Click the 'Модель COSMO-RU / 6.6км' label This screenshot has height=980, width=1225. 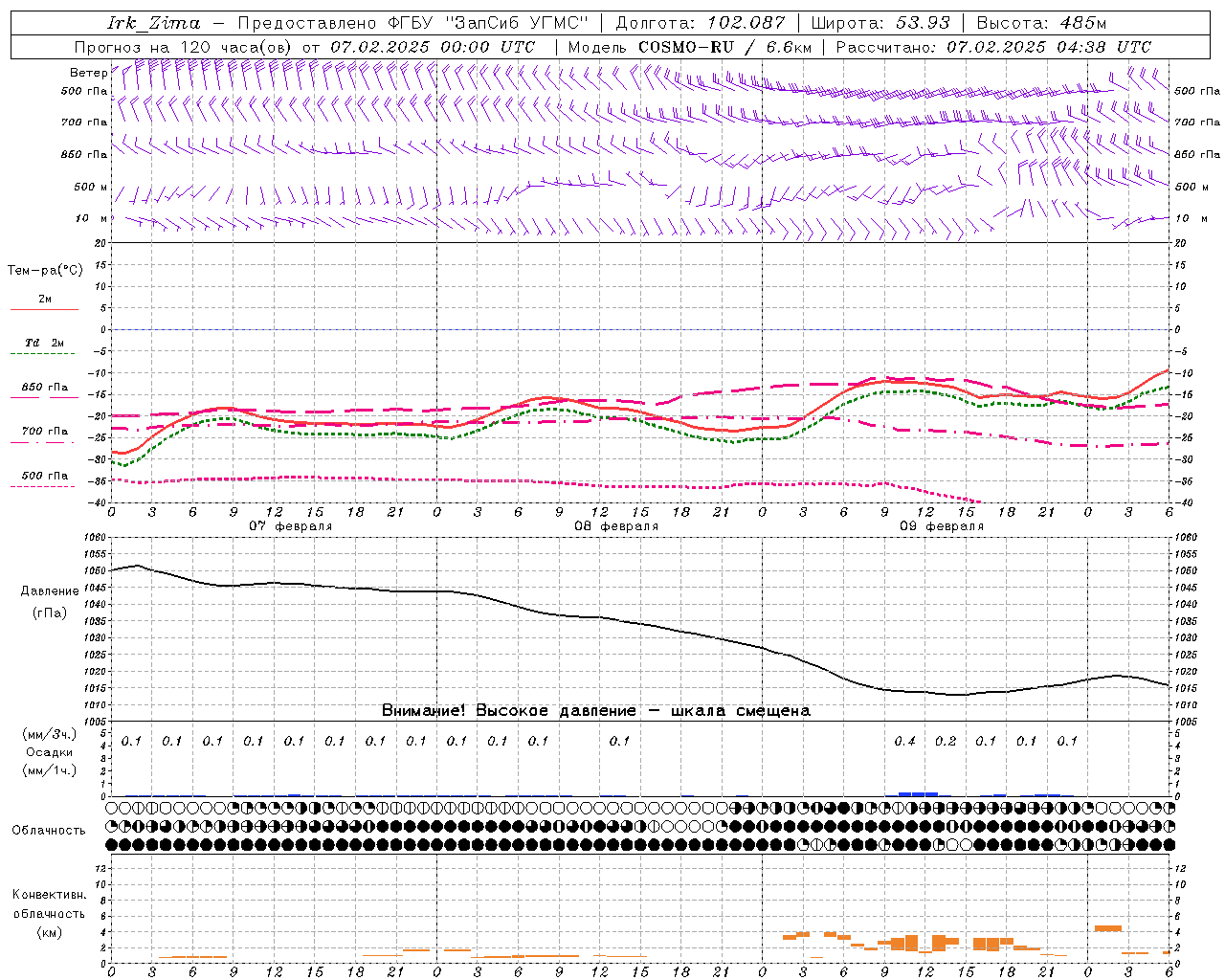click(x=689, y=47)
